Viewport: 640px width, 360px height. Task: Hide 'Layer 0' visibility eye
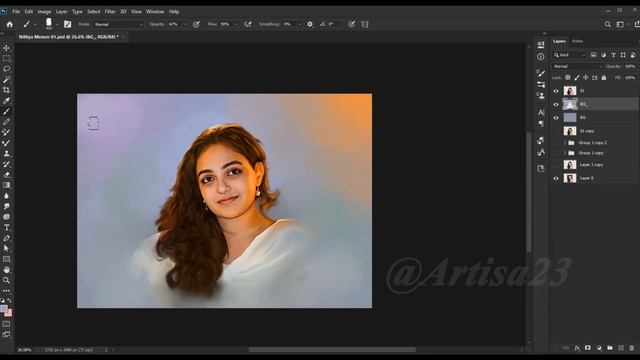556,178
